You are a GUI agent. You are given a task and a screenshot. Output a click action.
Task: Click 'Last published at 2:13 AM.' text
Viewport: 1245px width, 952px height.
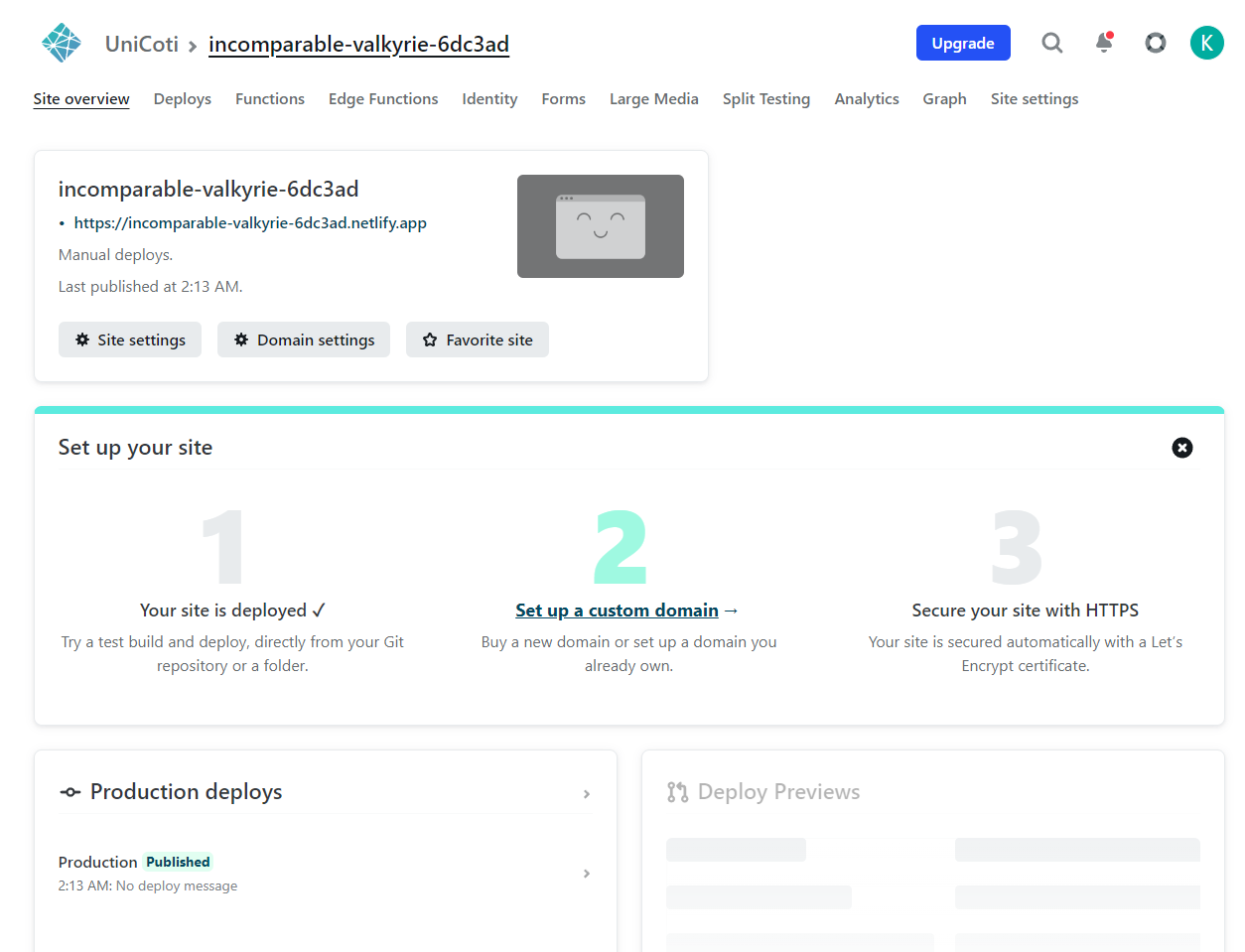[x=150, y=287]
